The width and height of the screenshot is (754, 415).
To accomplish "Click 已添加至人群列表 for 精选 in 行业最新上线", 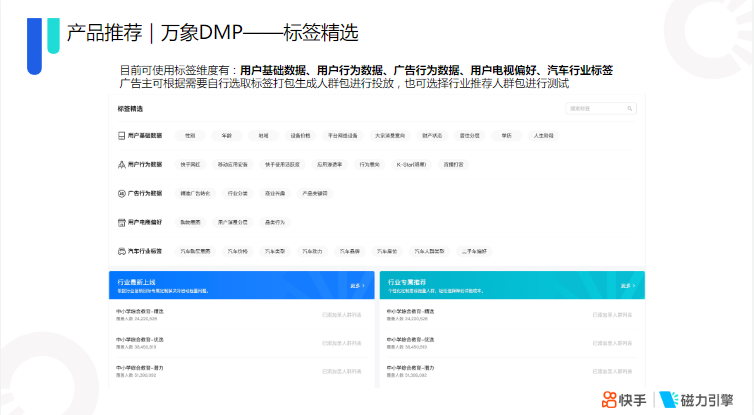I will 342,315.
